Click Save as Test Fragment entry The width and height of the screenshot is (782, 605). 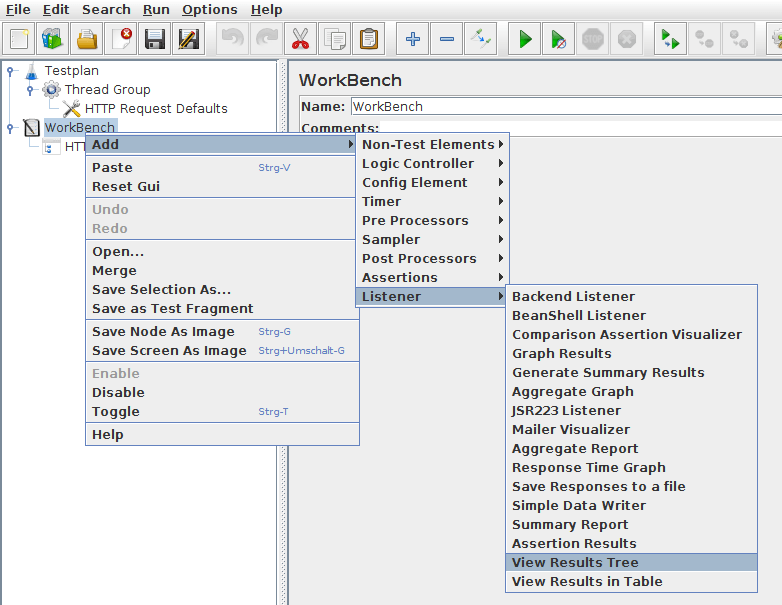(172, 309)
